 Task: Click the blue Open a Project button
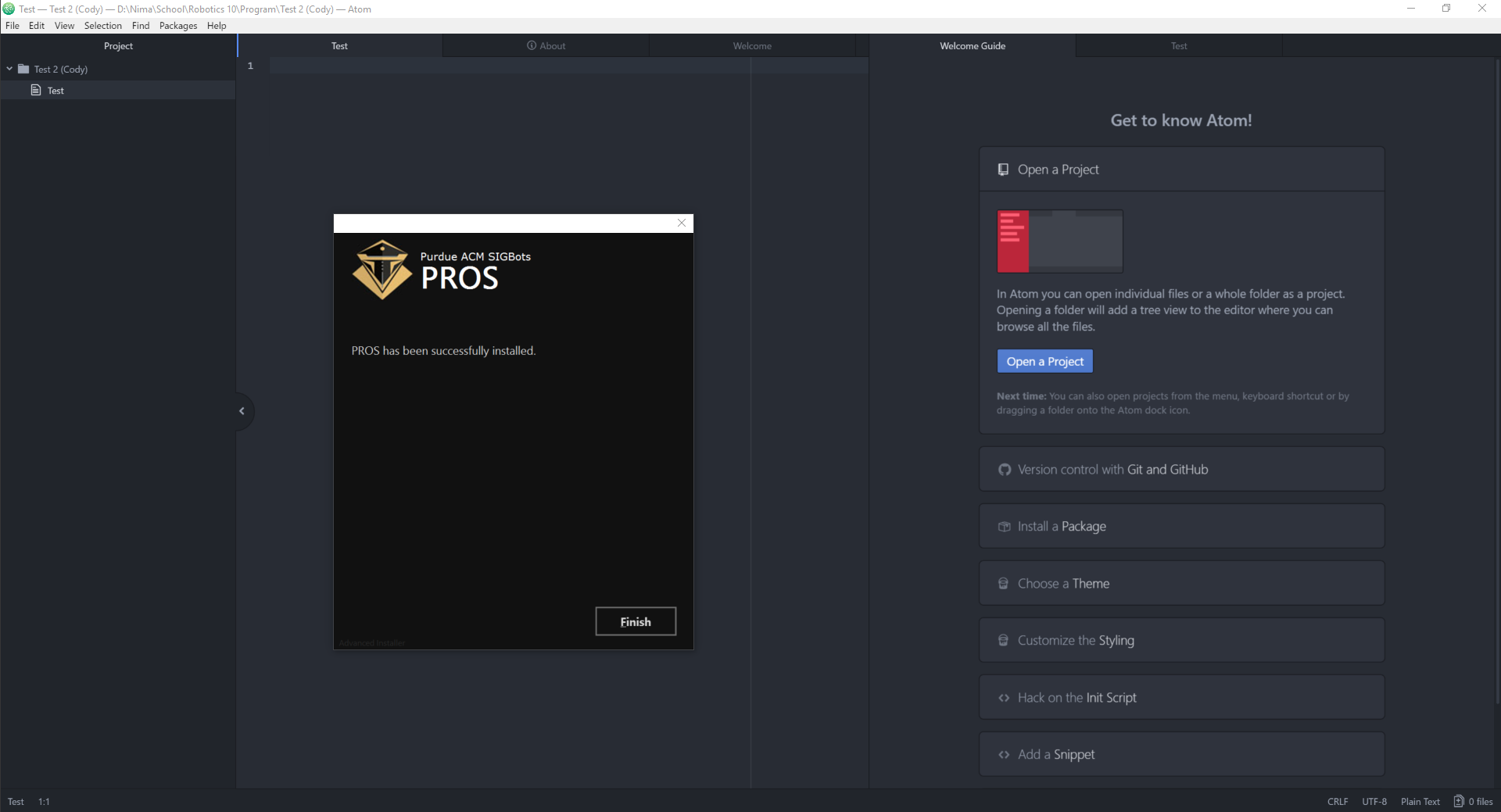(1044, 361)
